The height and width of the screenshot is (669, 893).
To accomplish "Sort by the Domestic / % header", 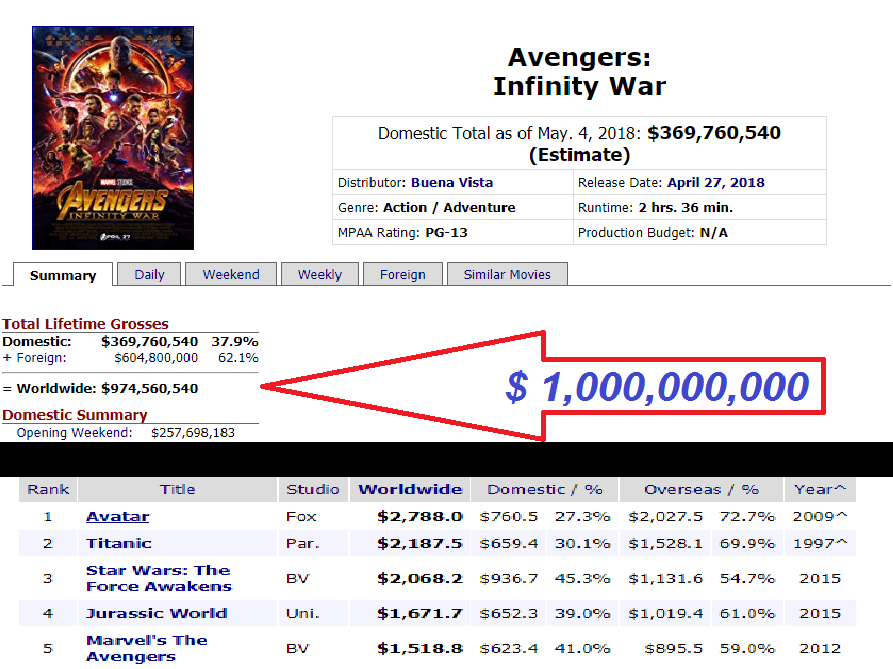I will 544,490.
